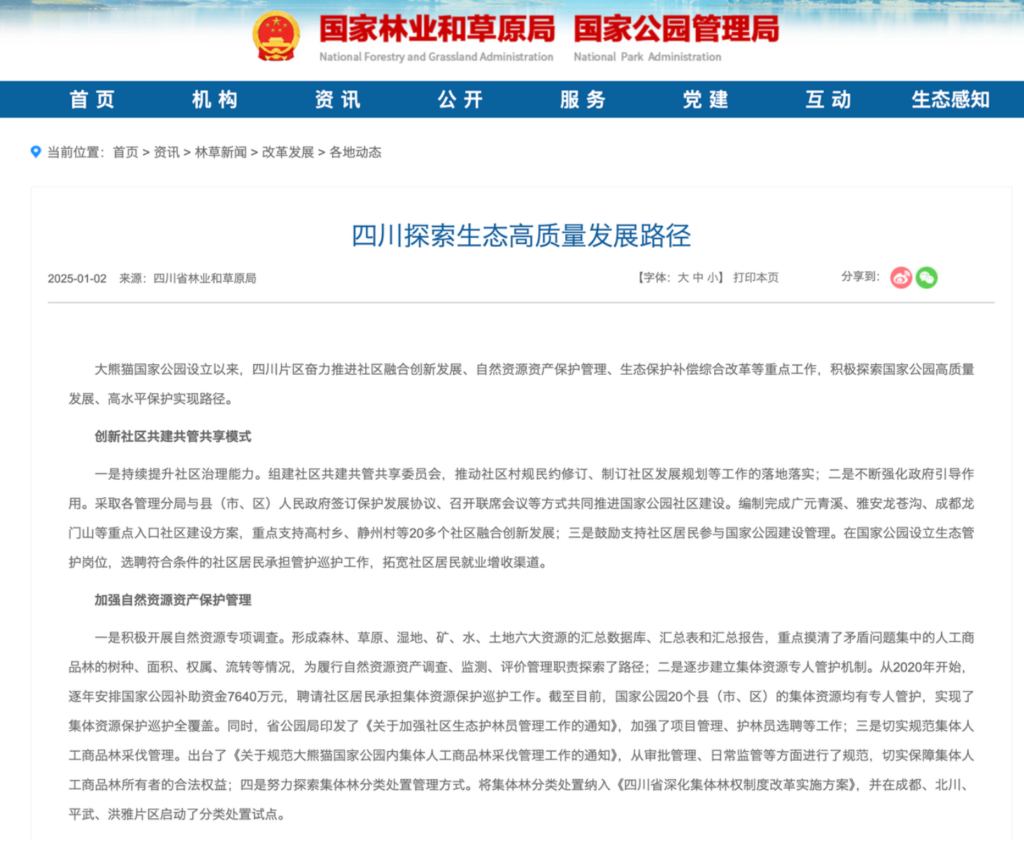Screen dimensions: 1024x856
Task: Click the national emblem logo
Action: [x=276, y=38]
